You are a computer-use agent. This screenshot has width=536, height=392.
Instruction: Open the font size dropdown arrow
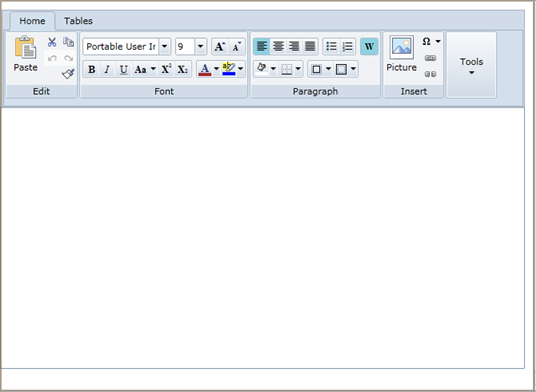point(201,46)
